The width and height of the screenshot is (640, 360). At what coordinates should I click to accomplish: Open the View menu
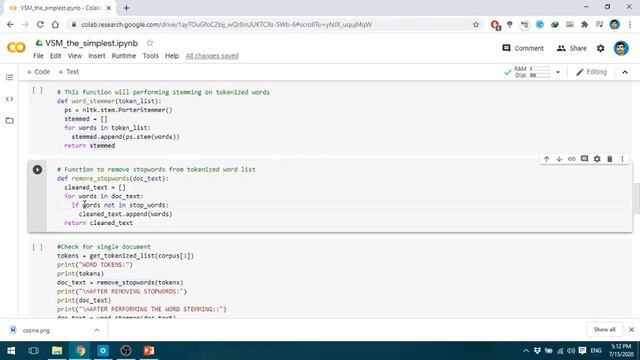click(x=75, y=56)
